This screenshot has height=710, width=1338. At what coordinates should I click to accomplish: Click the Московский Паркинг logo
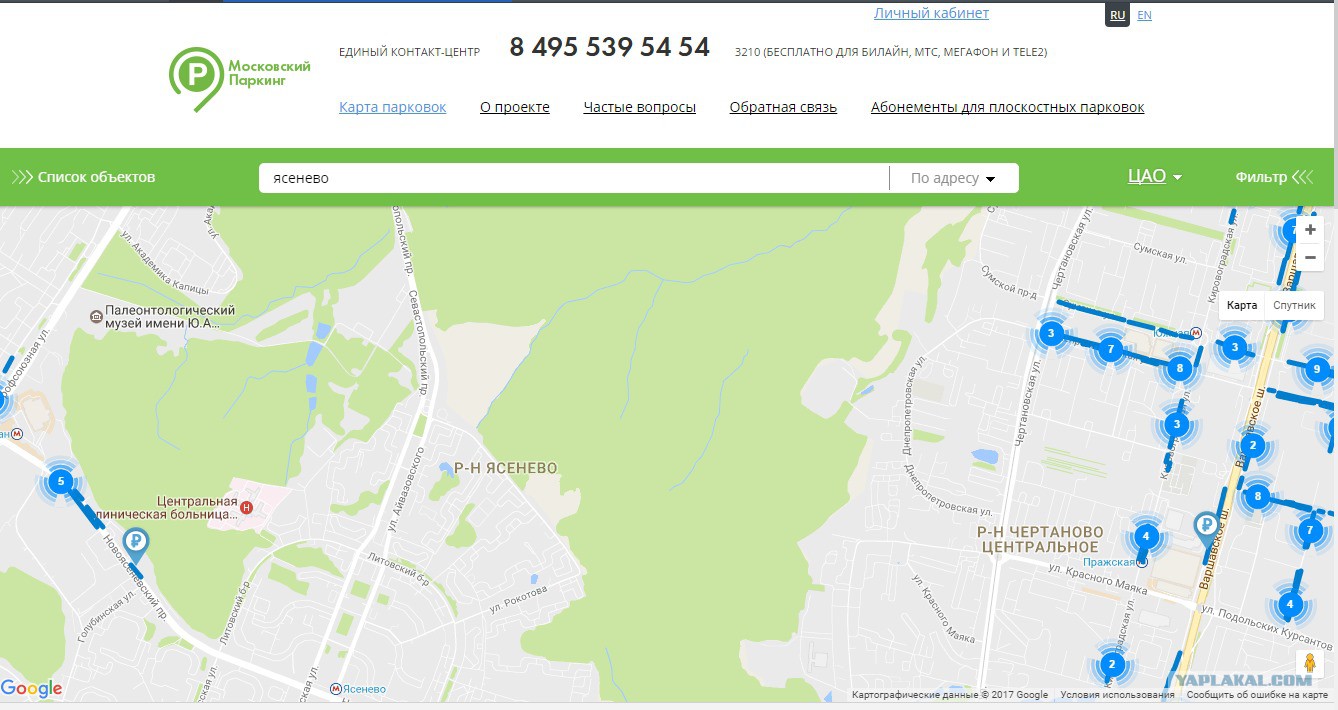pos(240,78)
